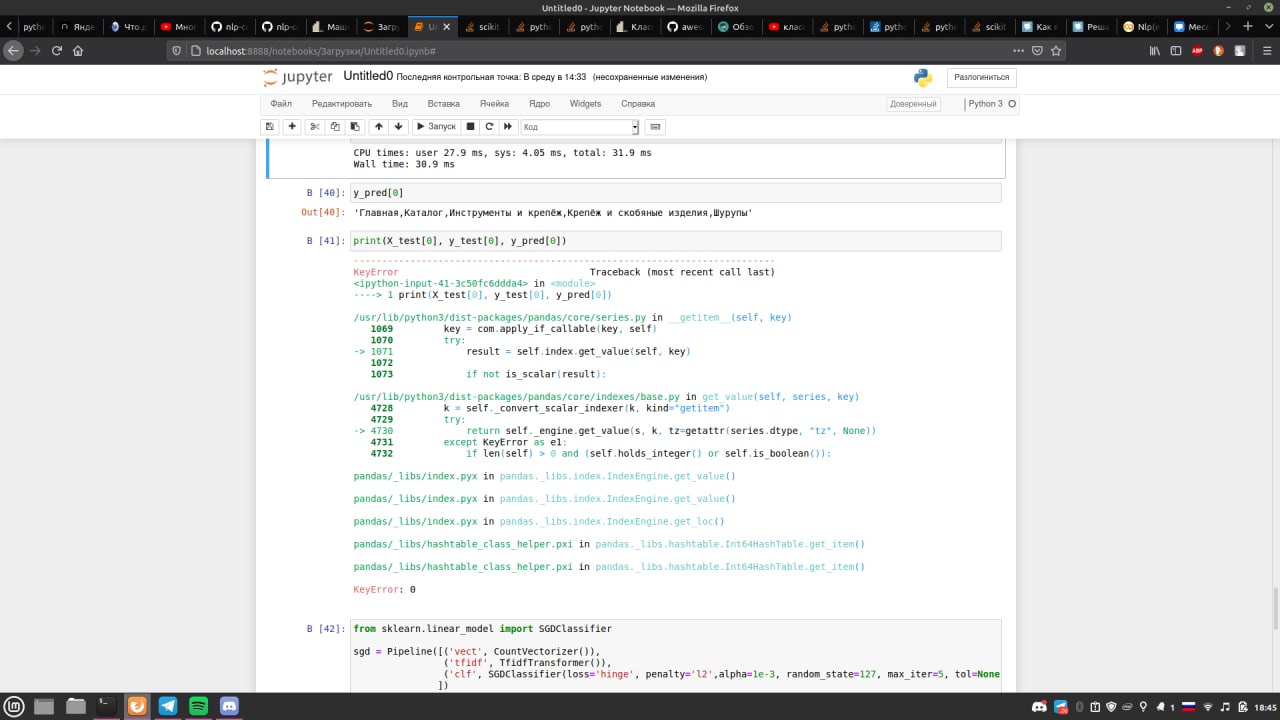Interrupt the kernel with the stop icon
The width and height of the screenshot is (1280, 720).
pyautogui.click(x=470, y=127)
